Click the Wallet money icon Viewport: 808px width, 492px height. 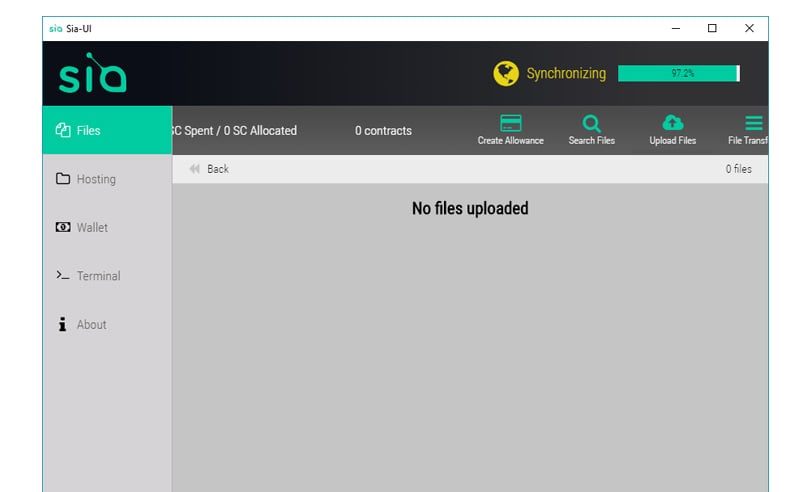coord(63,227)
